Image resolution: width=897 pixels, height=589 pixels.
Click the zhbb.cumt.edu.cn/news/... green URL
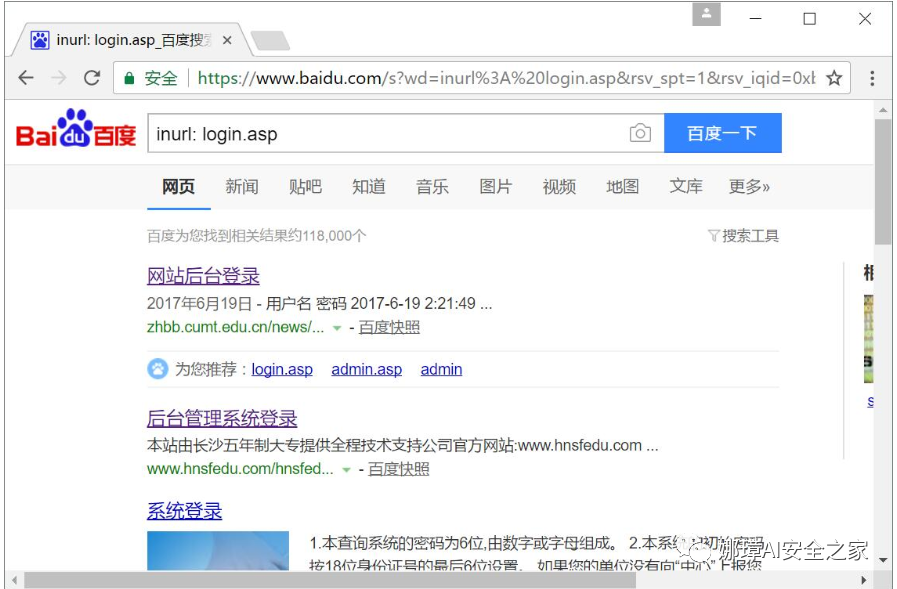[235, 327]
